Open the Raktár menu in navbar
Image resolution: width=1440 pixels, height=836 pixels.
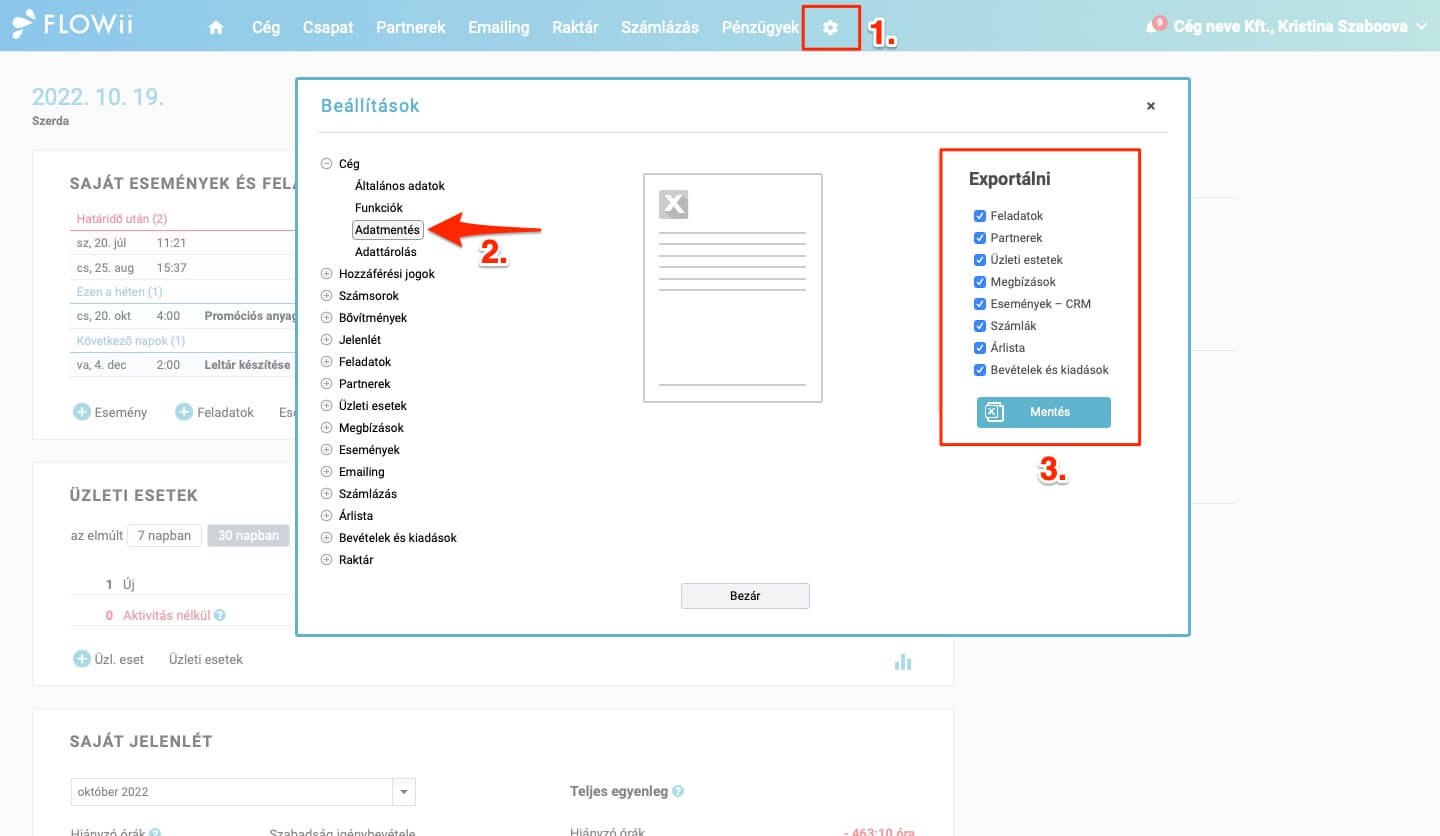(575, 27)
